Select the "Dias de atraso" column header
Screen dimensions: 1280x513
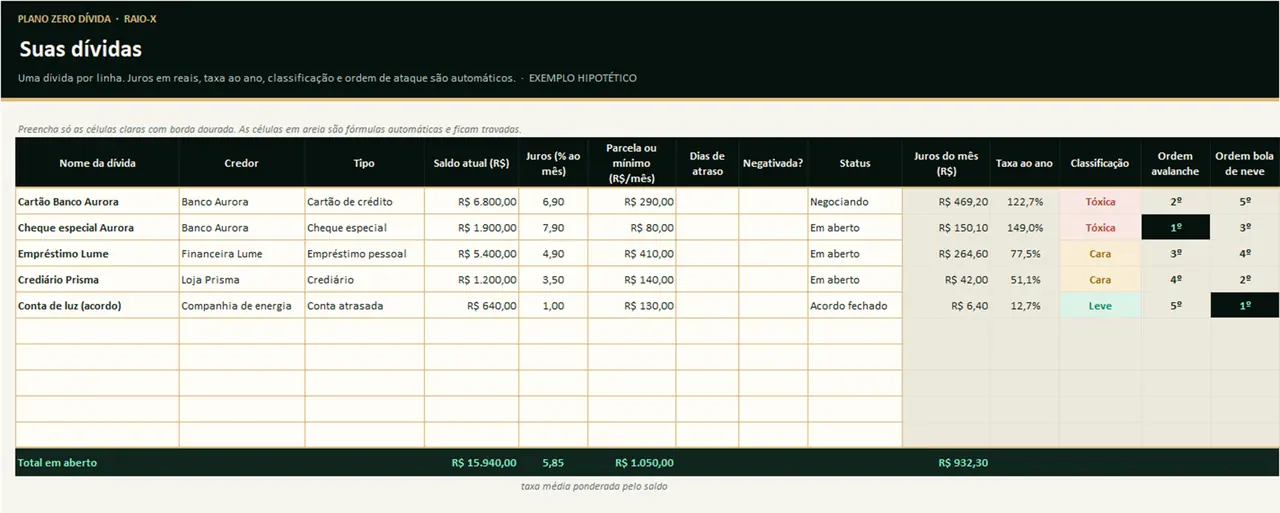coord(708,163)
